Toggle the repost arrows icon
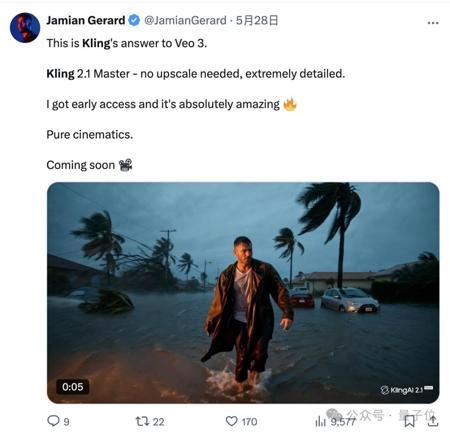The width and height of the screenshot is (450, 433). [142, 421]
